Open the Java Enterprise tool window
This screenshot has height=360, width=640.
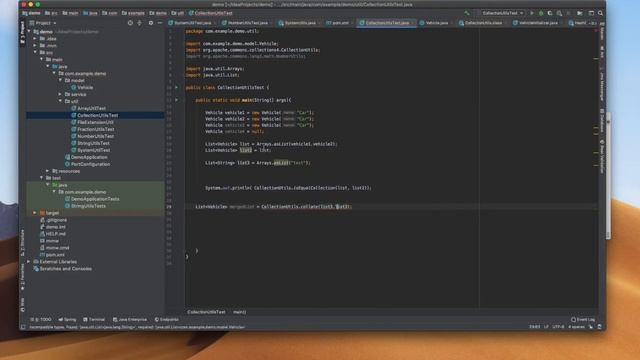click(130, 320)
